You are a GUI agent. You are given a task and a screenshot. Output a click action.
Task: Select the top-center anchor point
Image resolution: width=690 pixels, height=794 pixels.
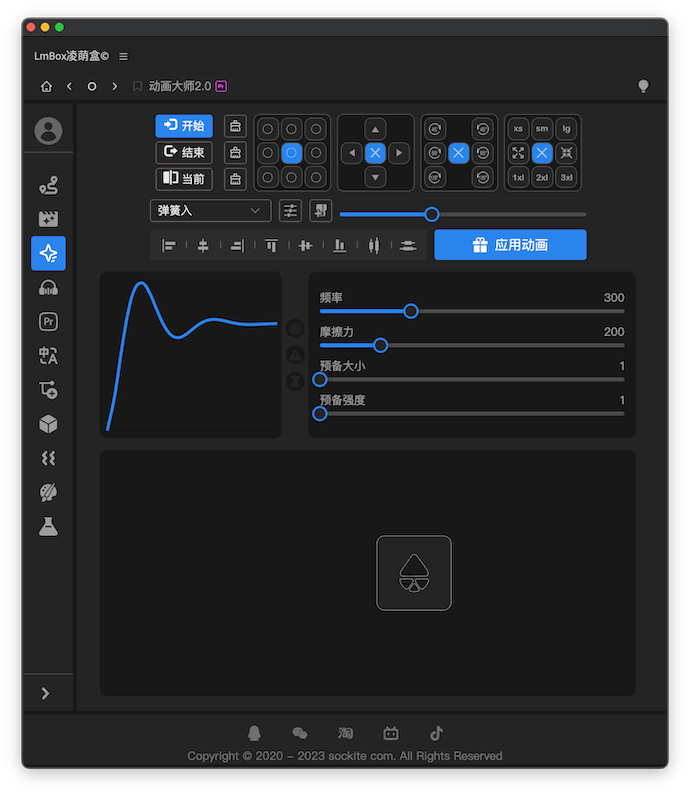292,129
